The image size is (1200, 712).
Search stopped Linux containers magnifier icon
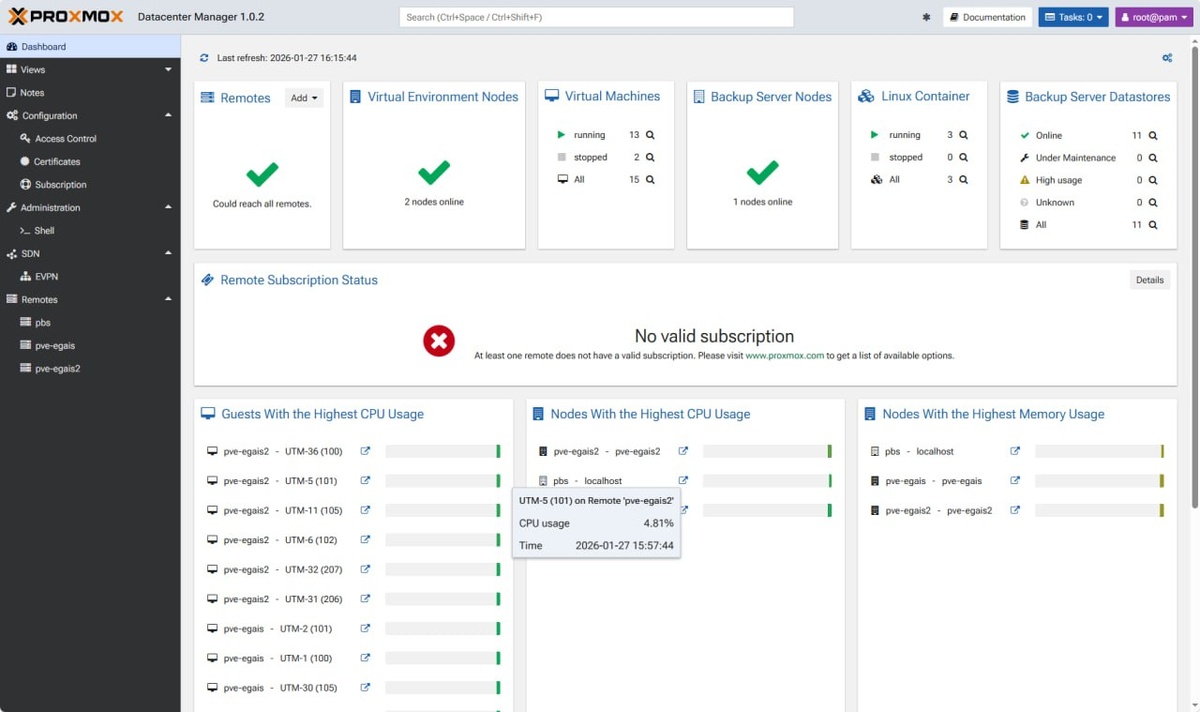click(964, 157)
